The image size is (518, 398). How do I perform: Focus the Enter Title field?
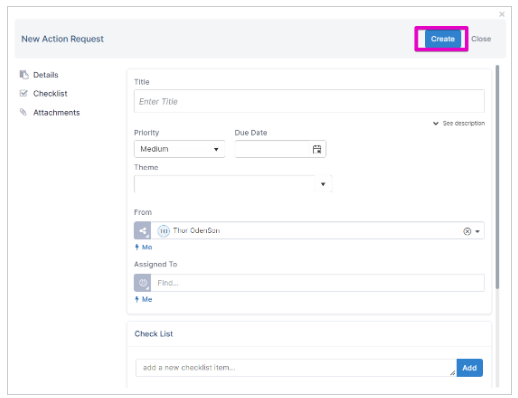(309, 101)
